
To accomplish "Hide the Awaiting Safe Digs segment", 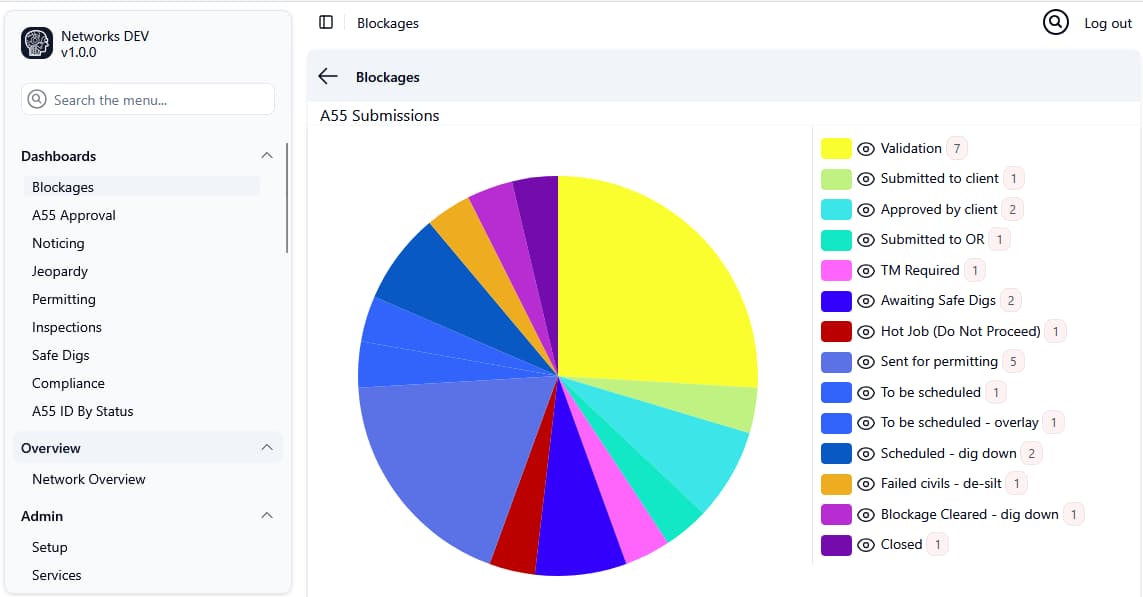I will 864,300.
